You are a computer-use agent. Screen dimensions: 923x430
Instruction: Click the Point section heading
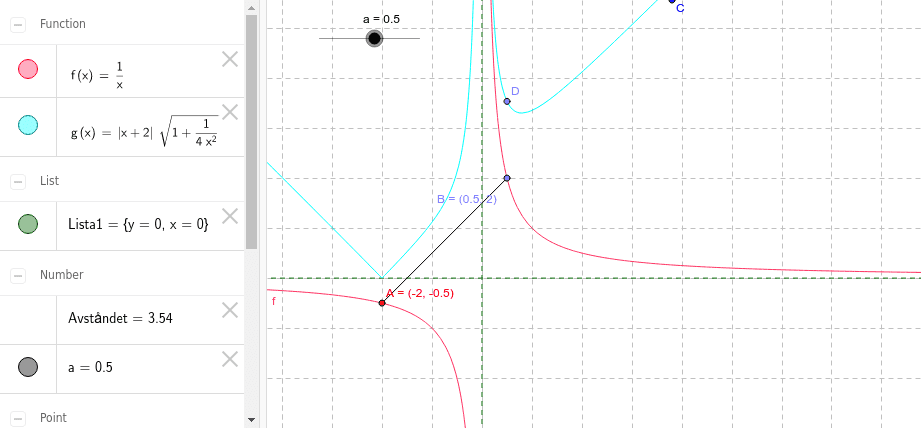54,418
